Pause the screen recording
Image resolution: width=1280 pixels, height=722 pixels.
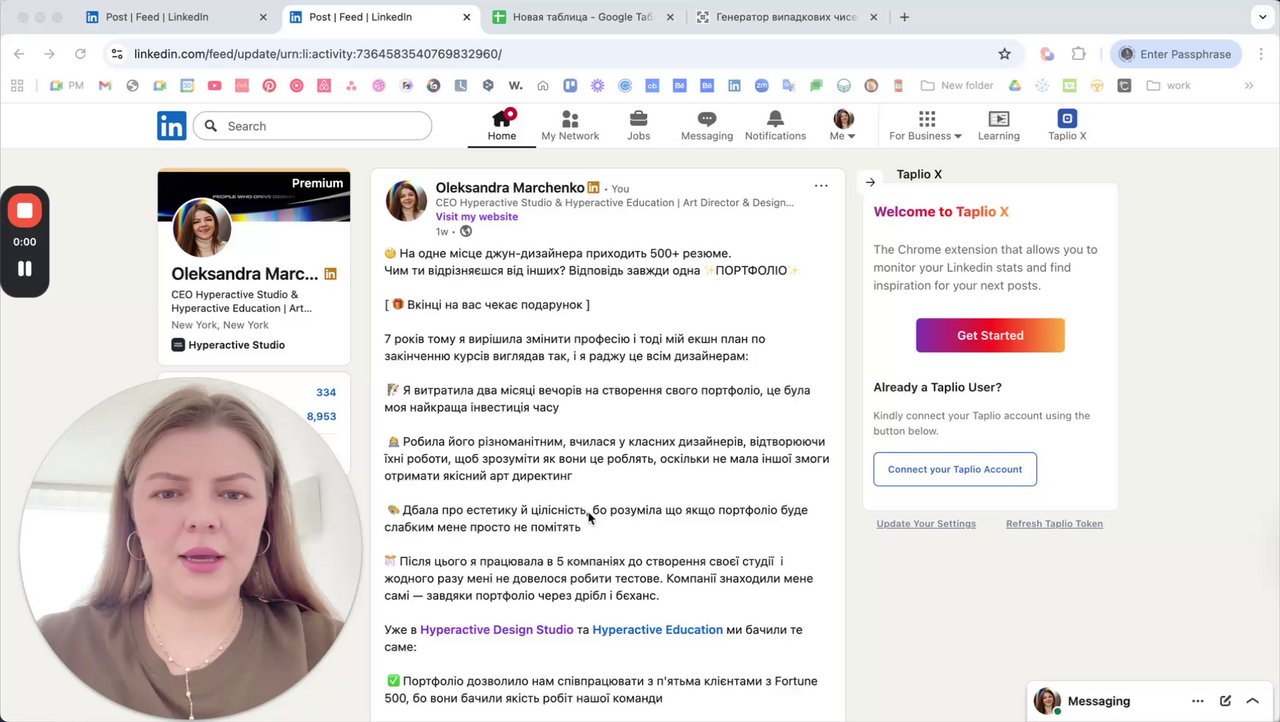tap(25, 268)
